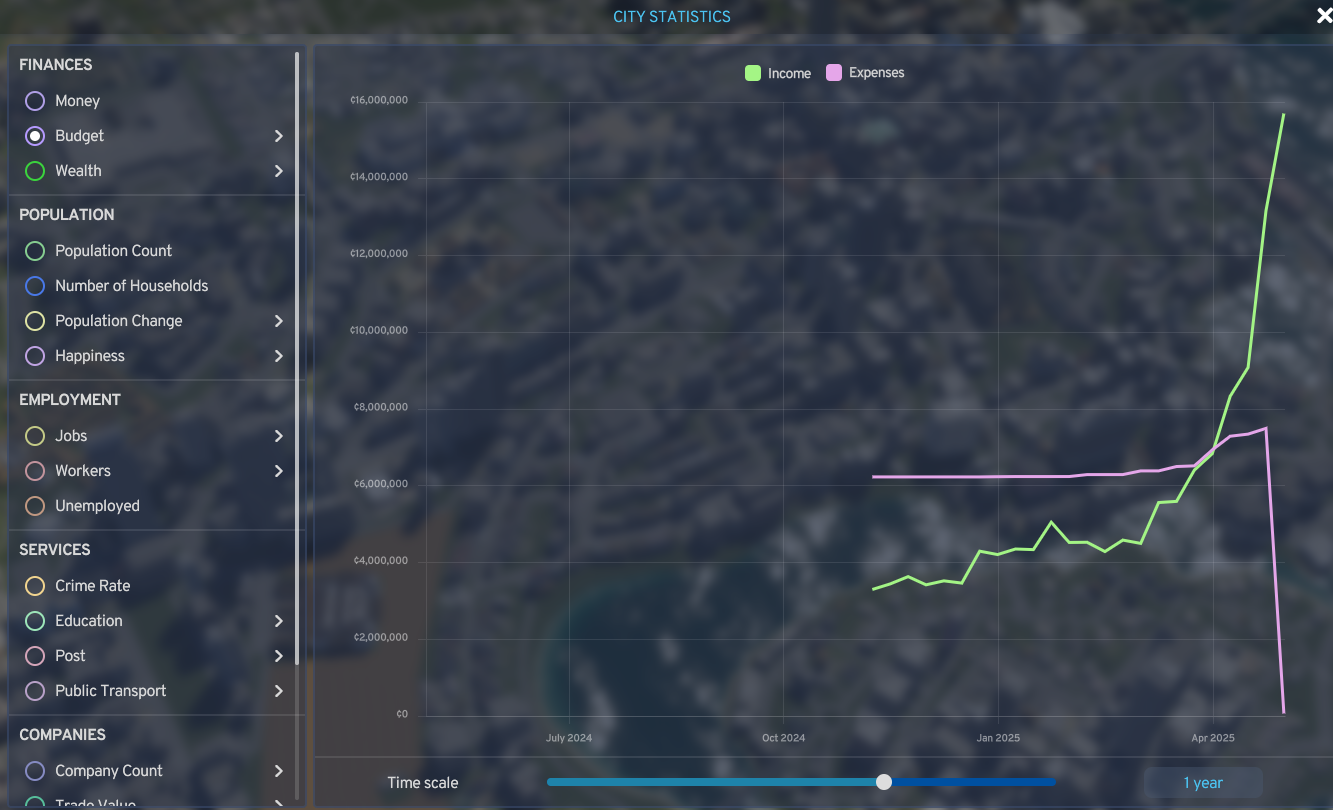1333x810 pixels.
Task: Click the Number of Households circle
Action: click(x=34, y=285)
